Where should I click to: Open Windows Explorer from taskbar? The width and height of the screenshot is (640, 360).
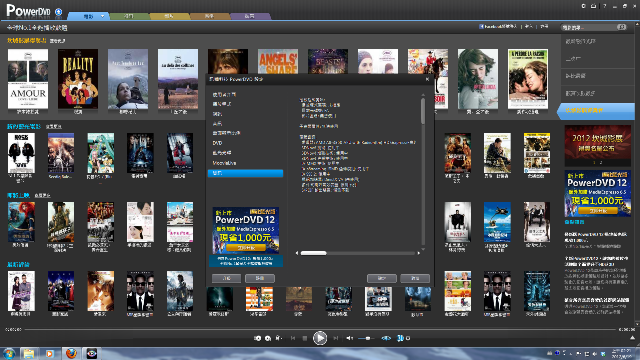click(x=29, y=353)
